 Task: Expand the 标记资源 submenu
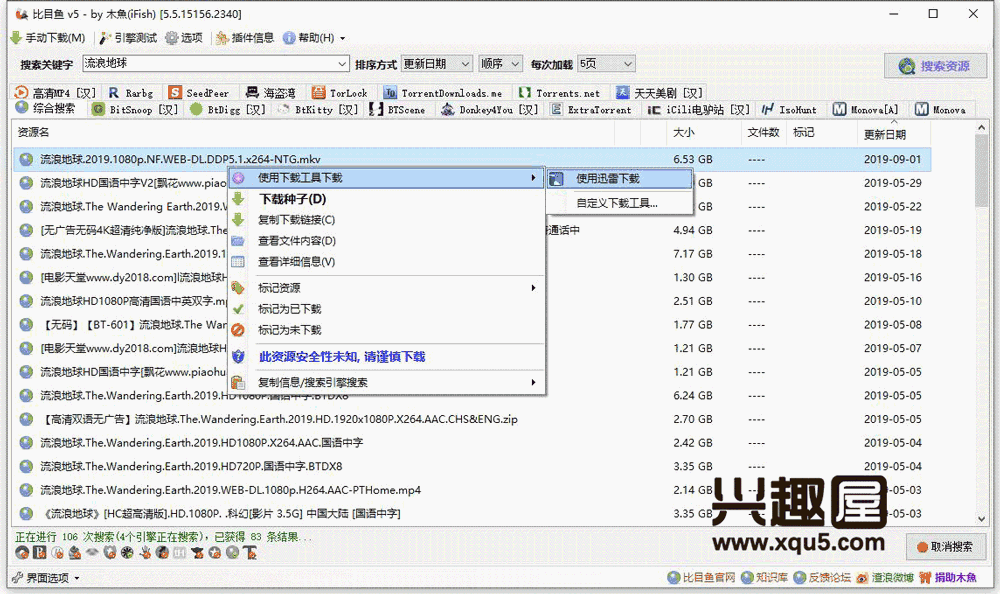click(x=386, y=288)
